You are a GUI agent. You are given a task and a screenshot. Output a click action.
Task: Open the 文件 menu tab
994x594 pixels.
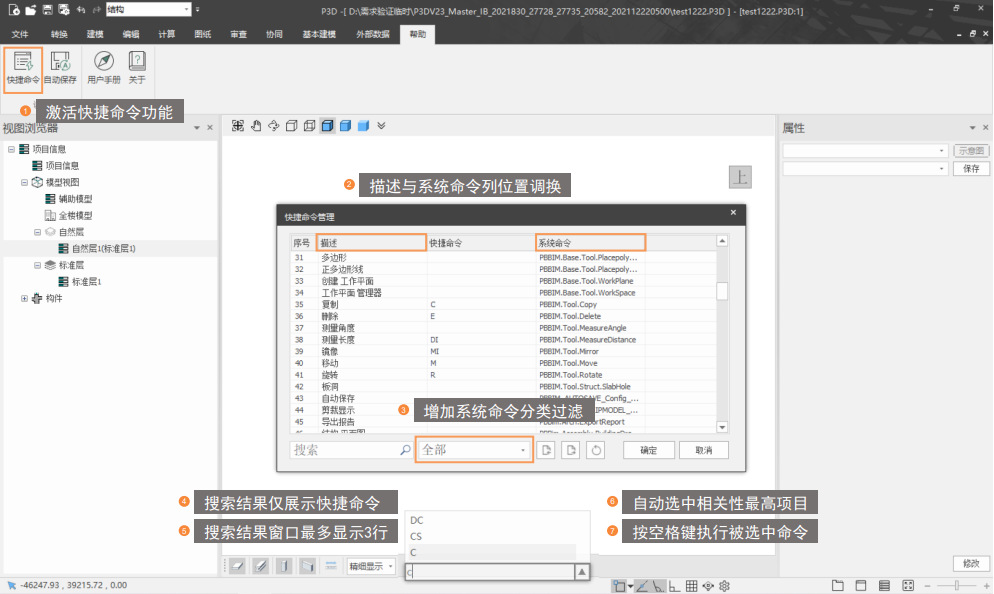tap(20, 34)
